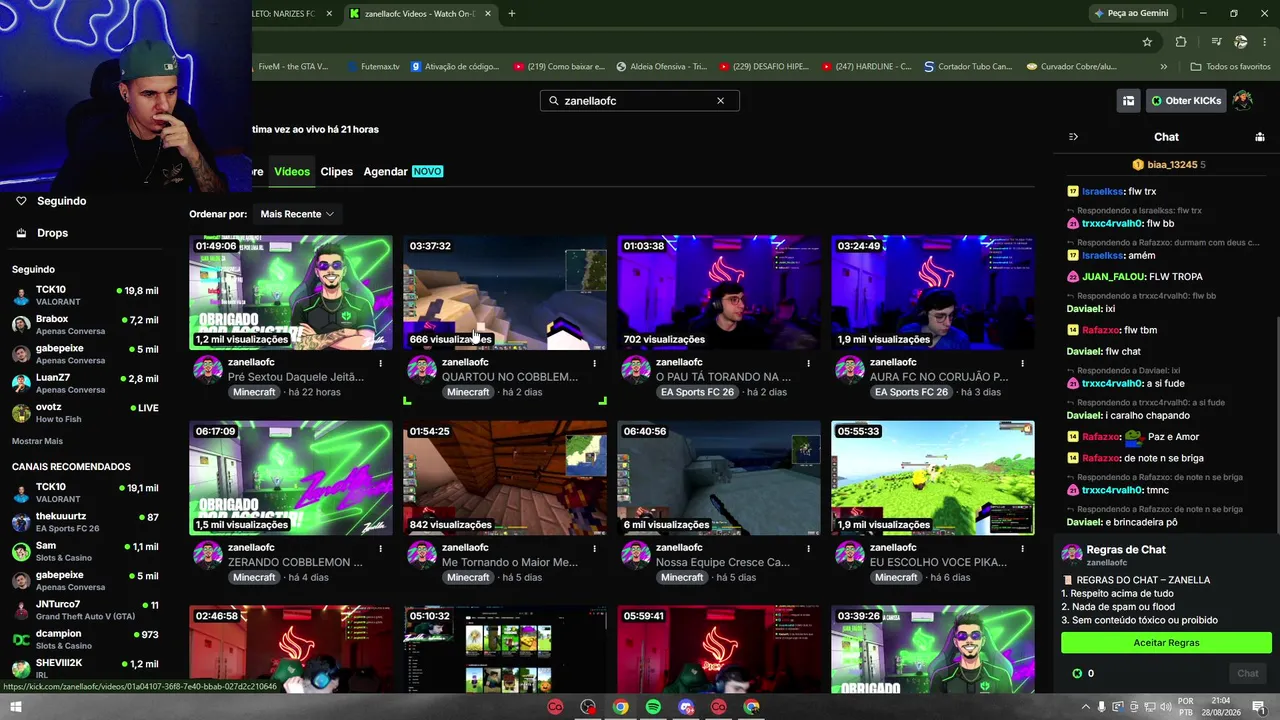Open recommended channel JNTurco7
Screen dimensions: 1280x720
point(85,610)
